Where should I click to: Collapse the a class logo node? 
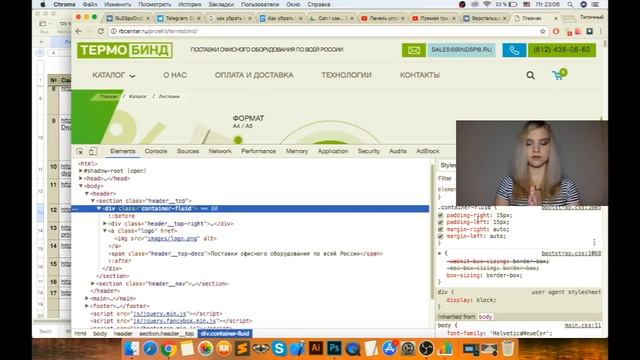(x=105, y=231)
